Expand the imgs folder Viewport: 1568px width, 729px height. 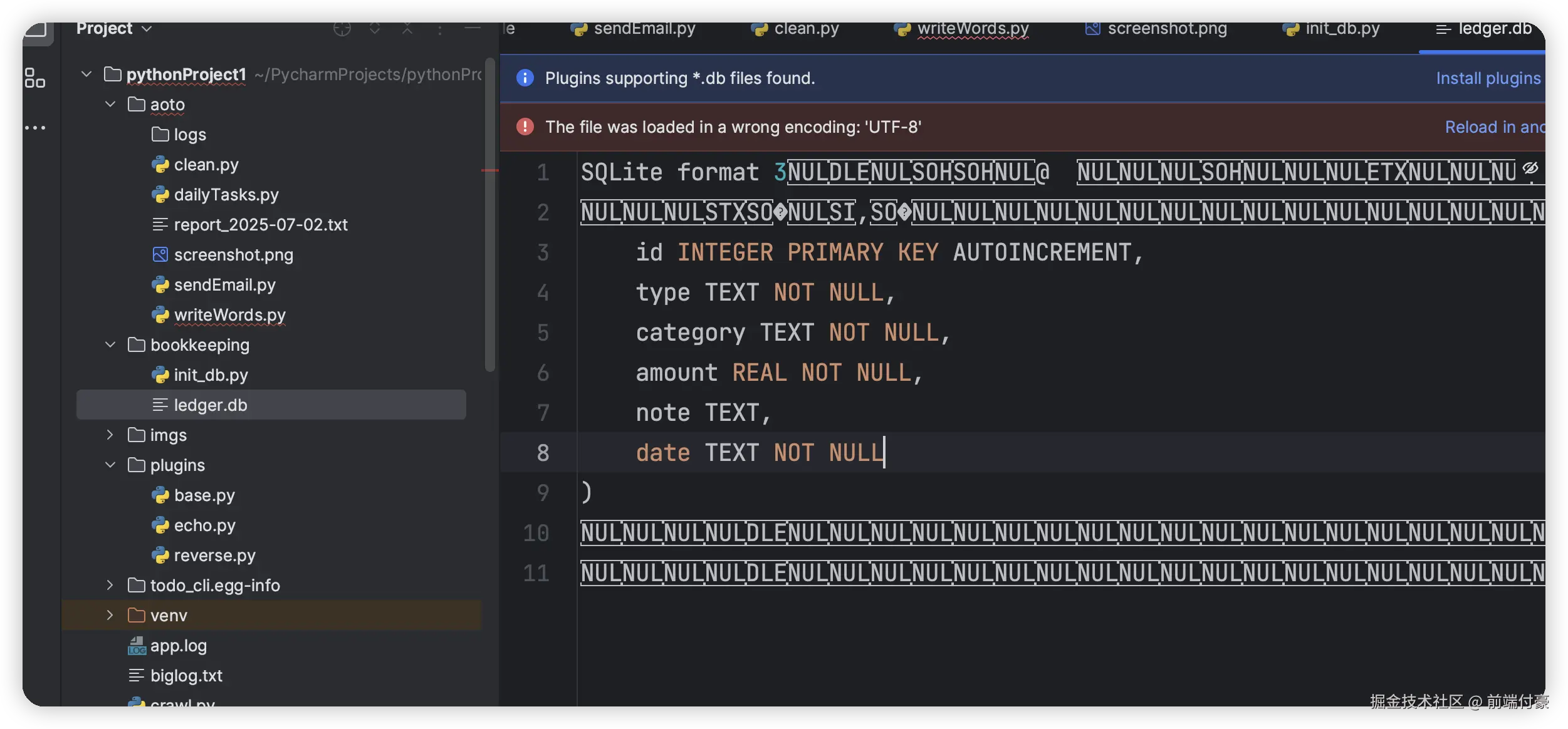(x=110, y=435)
